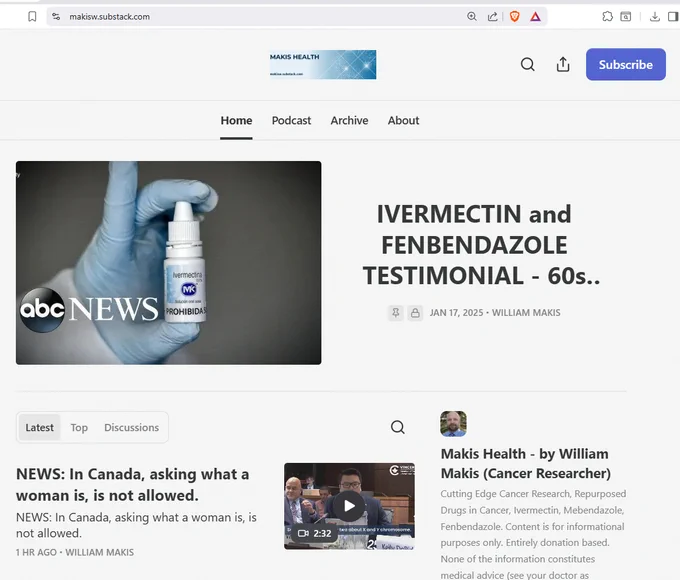This screenshot has height=580, width=680.
Task: Click the 'Cutting Edge Cancer Research' description text
Action: 533,534
